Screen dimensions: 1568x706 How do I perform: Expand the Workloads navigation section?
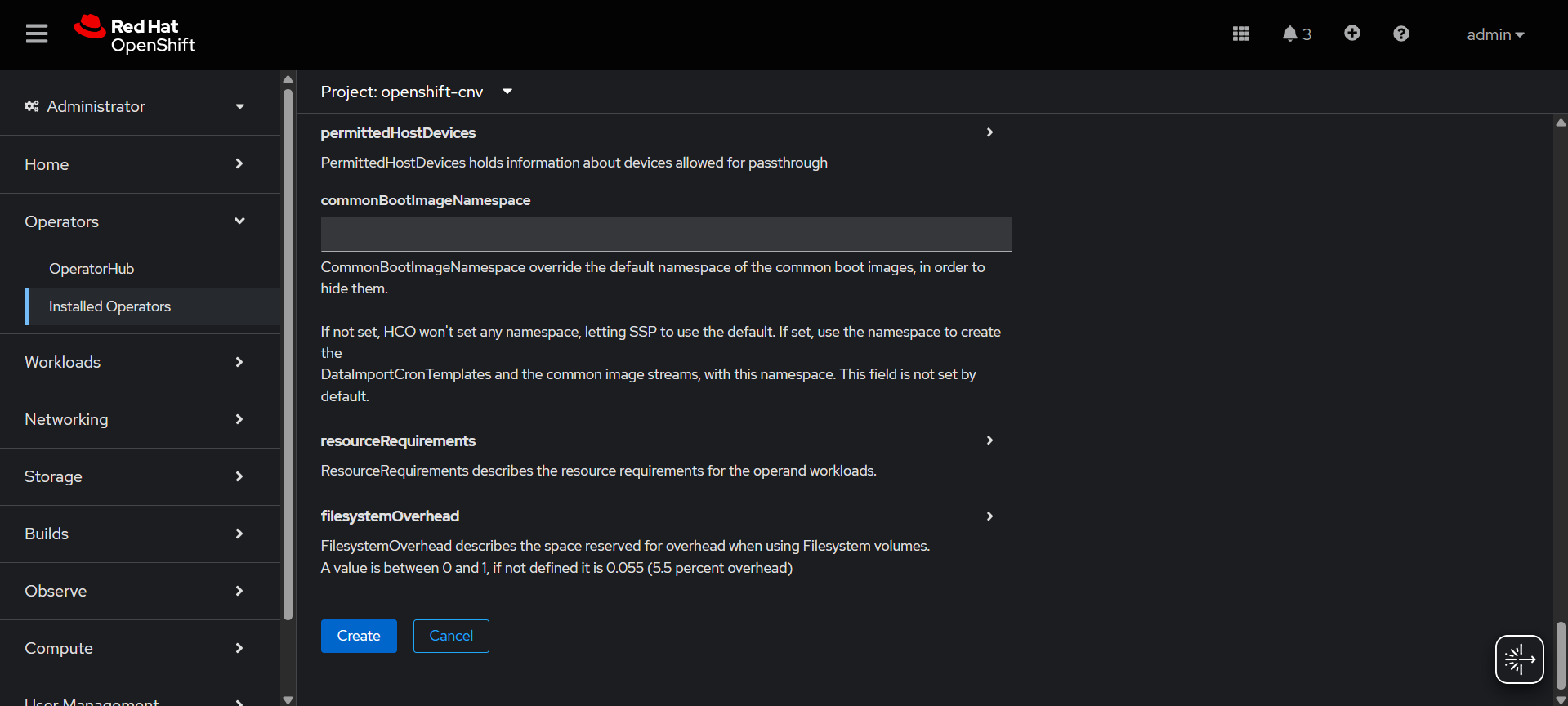(135, 362)
